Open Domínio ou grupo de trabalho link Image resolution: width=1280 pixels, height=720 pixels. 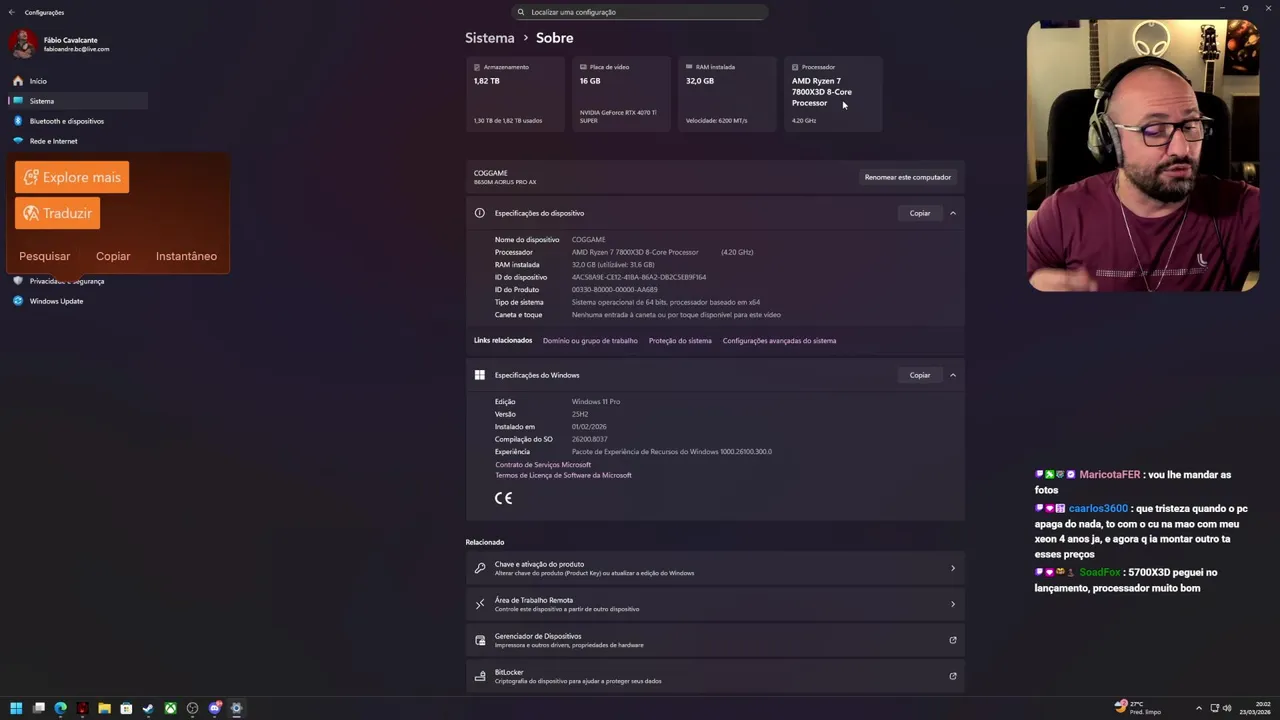point(590,341)
